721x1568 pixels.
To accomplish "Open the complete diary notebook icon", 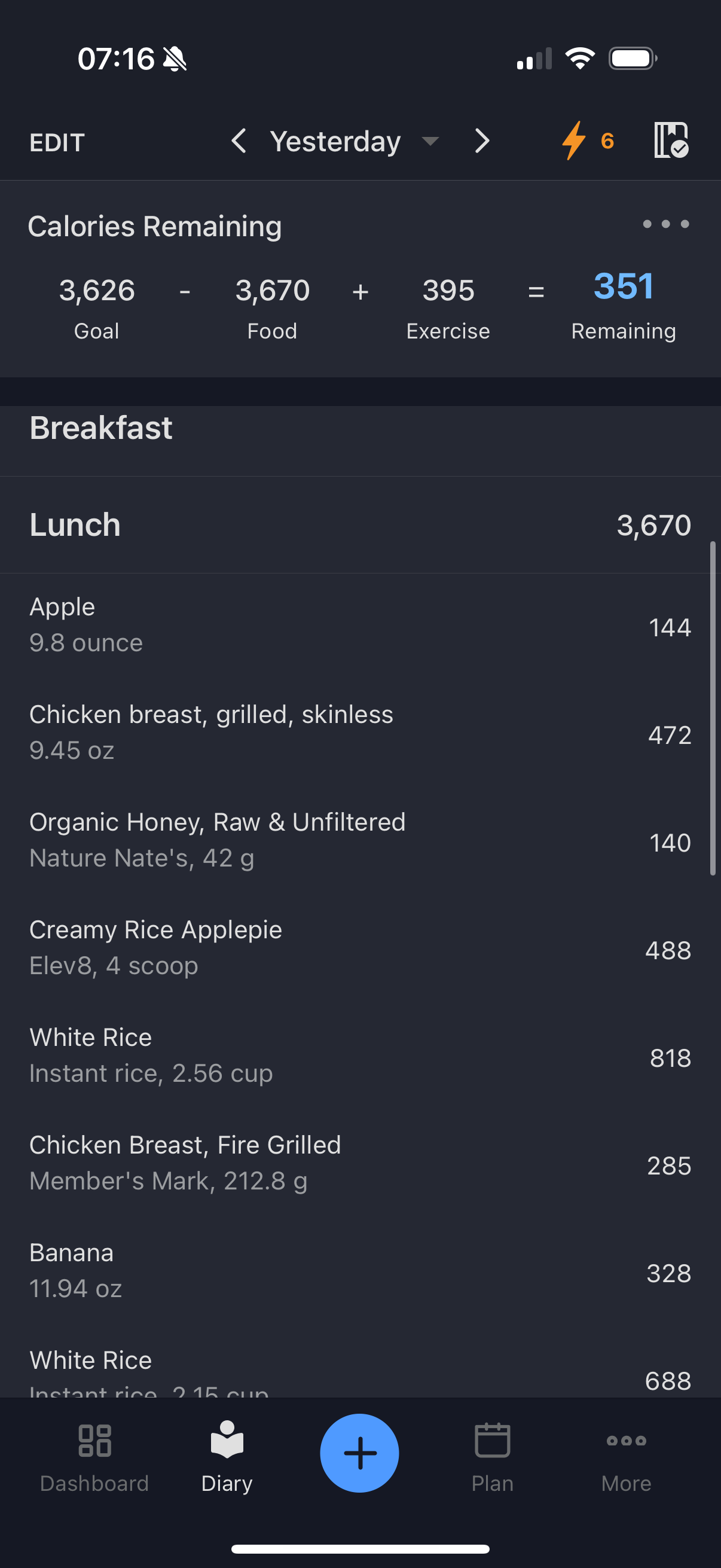I will pyautogui.click(x=671, y=141).
